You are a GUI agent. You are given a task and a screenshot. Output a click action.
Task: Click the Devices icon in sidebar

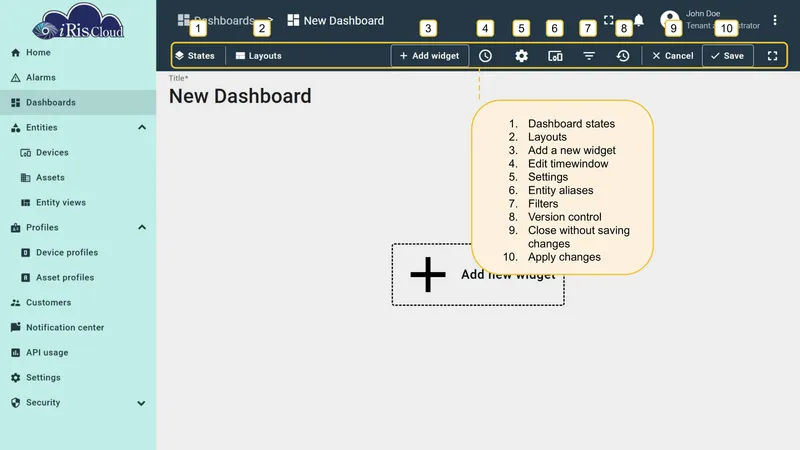[x=26, y=153]
